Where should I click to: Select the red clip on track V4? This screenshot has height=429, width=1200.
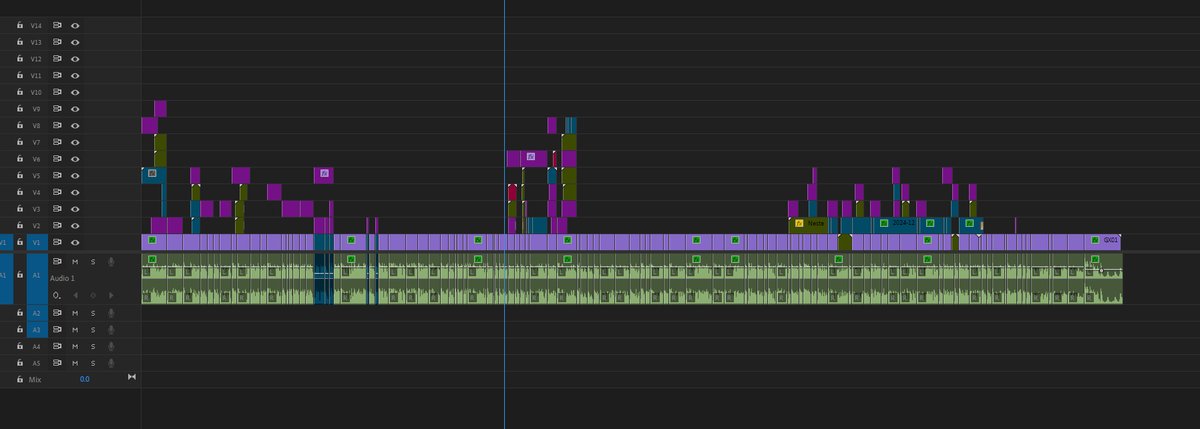(x=513, y=192)
